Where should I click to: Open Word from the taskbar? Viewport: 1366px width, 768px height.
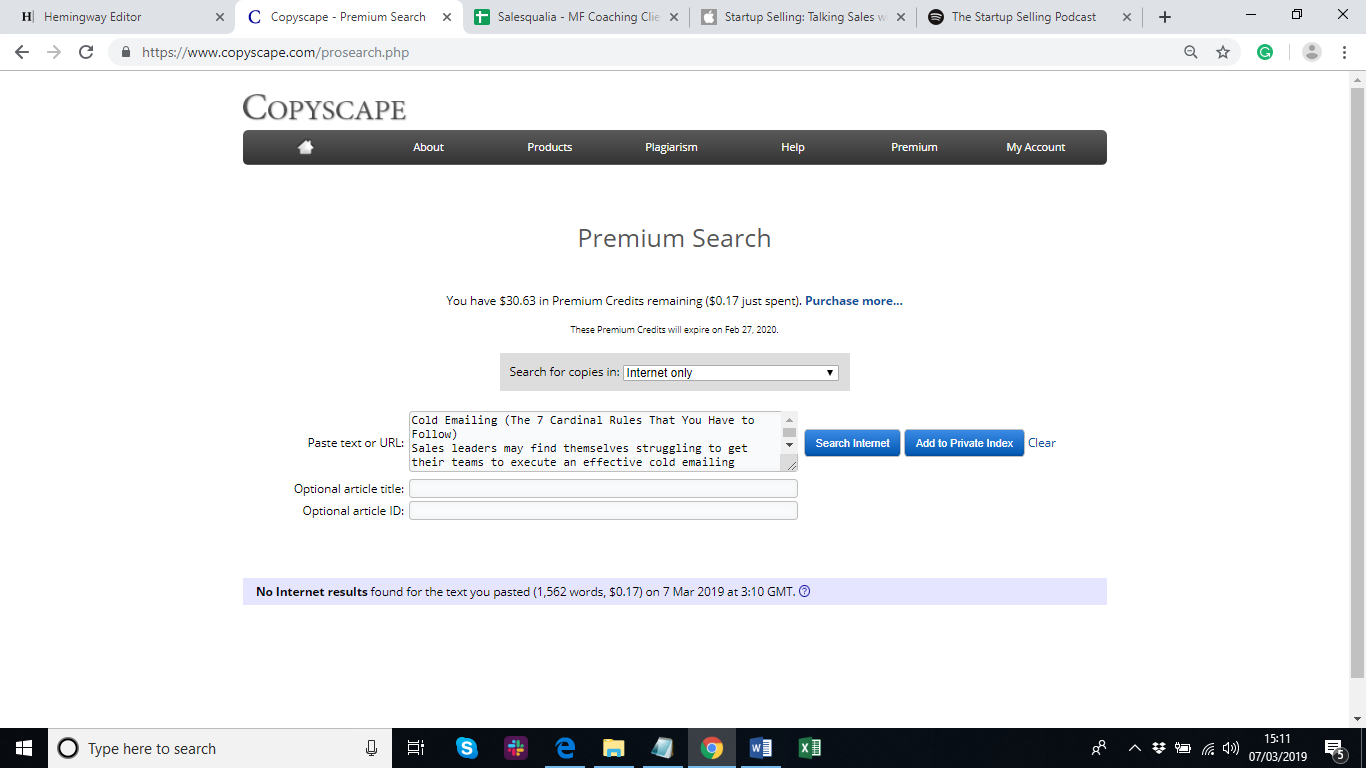point(761,748)
